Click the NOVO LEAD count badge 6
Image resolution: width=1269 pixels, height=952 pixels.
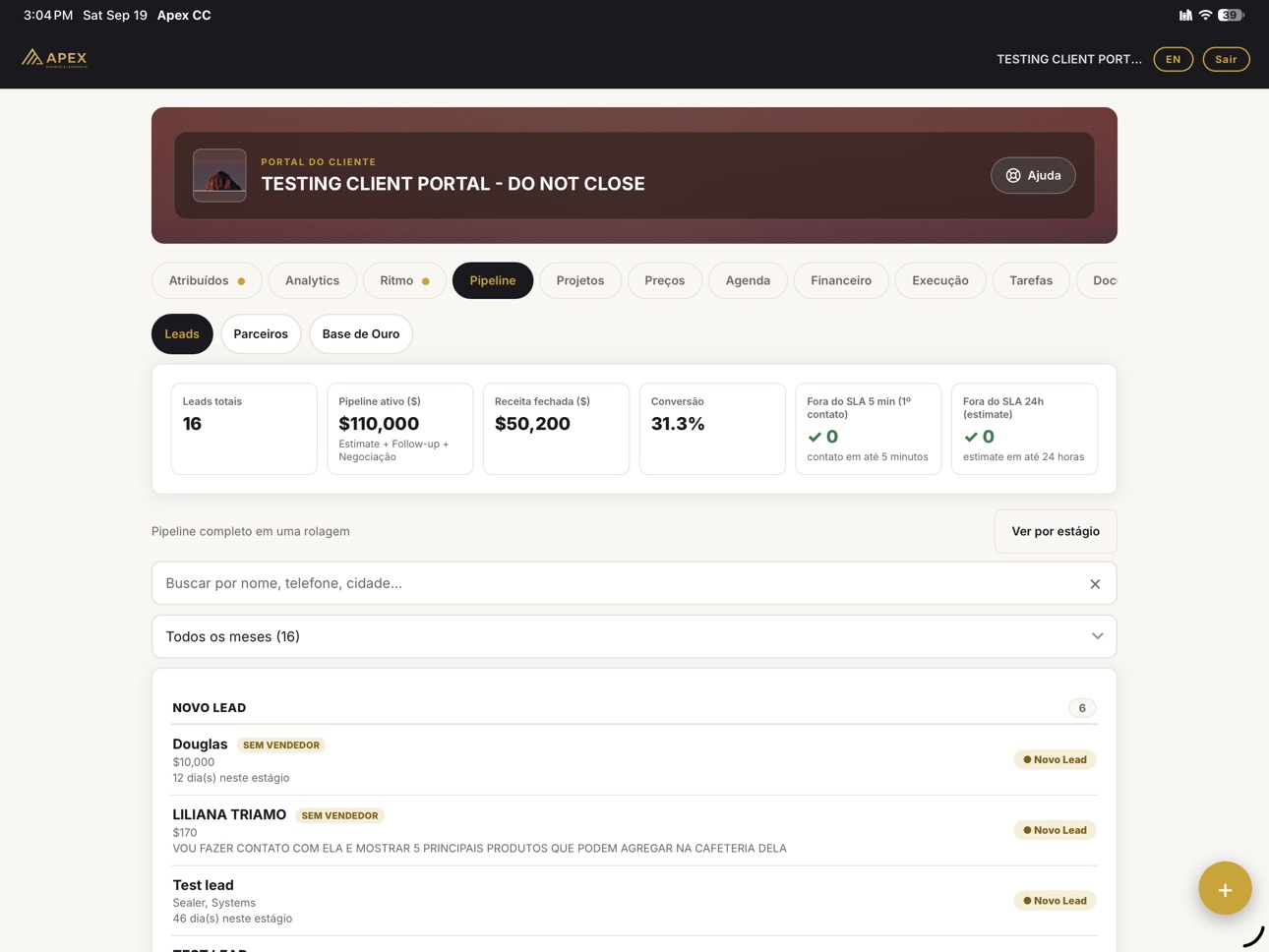1082,708
